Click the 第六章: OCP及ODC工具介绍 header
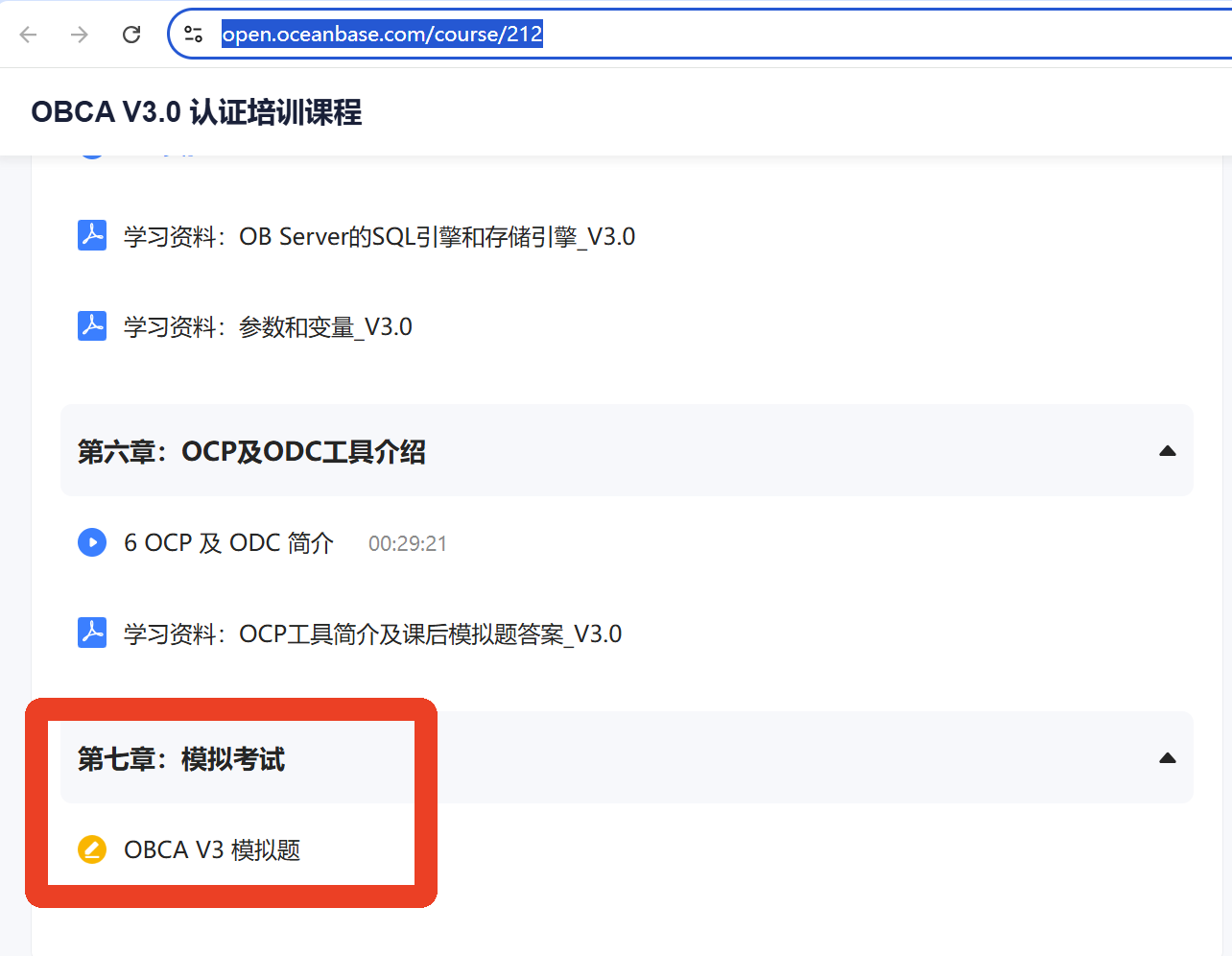 pos(627,450)
